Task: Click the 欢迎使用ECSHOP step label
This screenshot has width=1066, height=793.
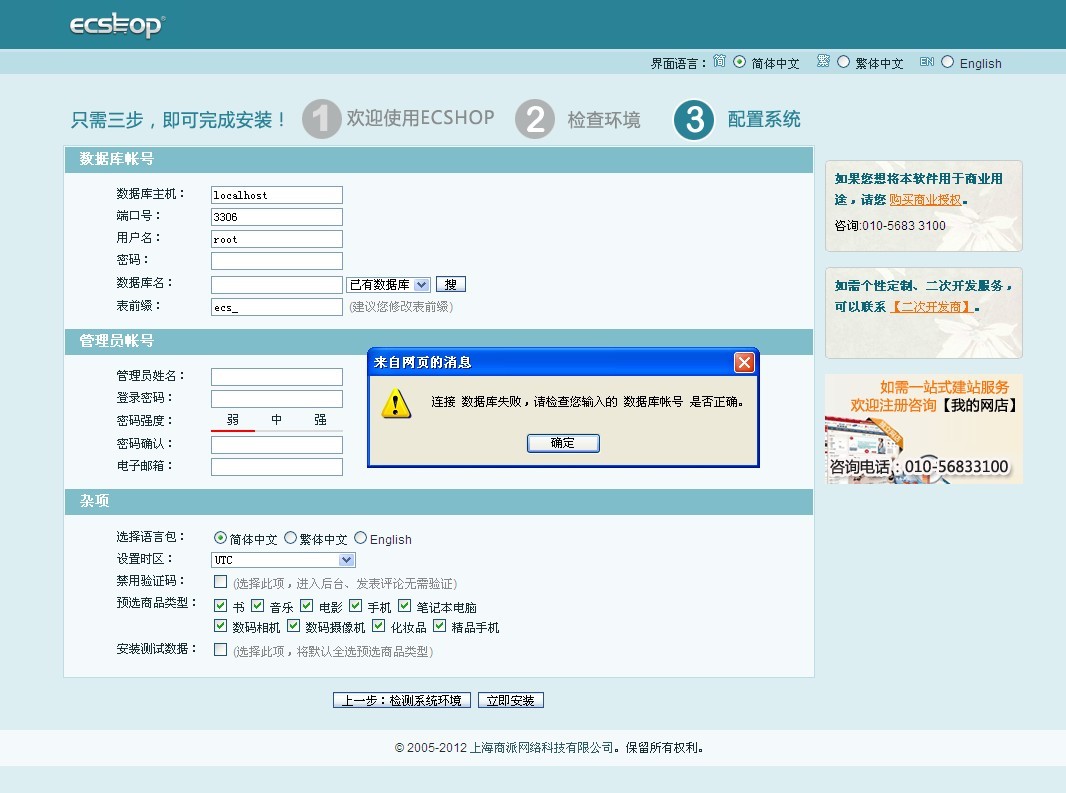Action: tap(420, 118)
